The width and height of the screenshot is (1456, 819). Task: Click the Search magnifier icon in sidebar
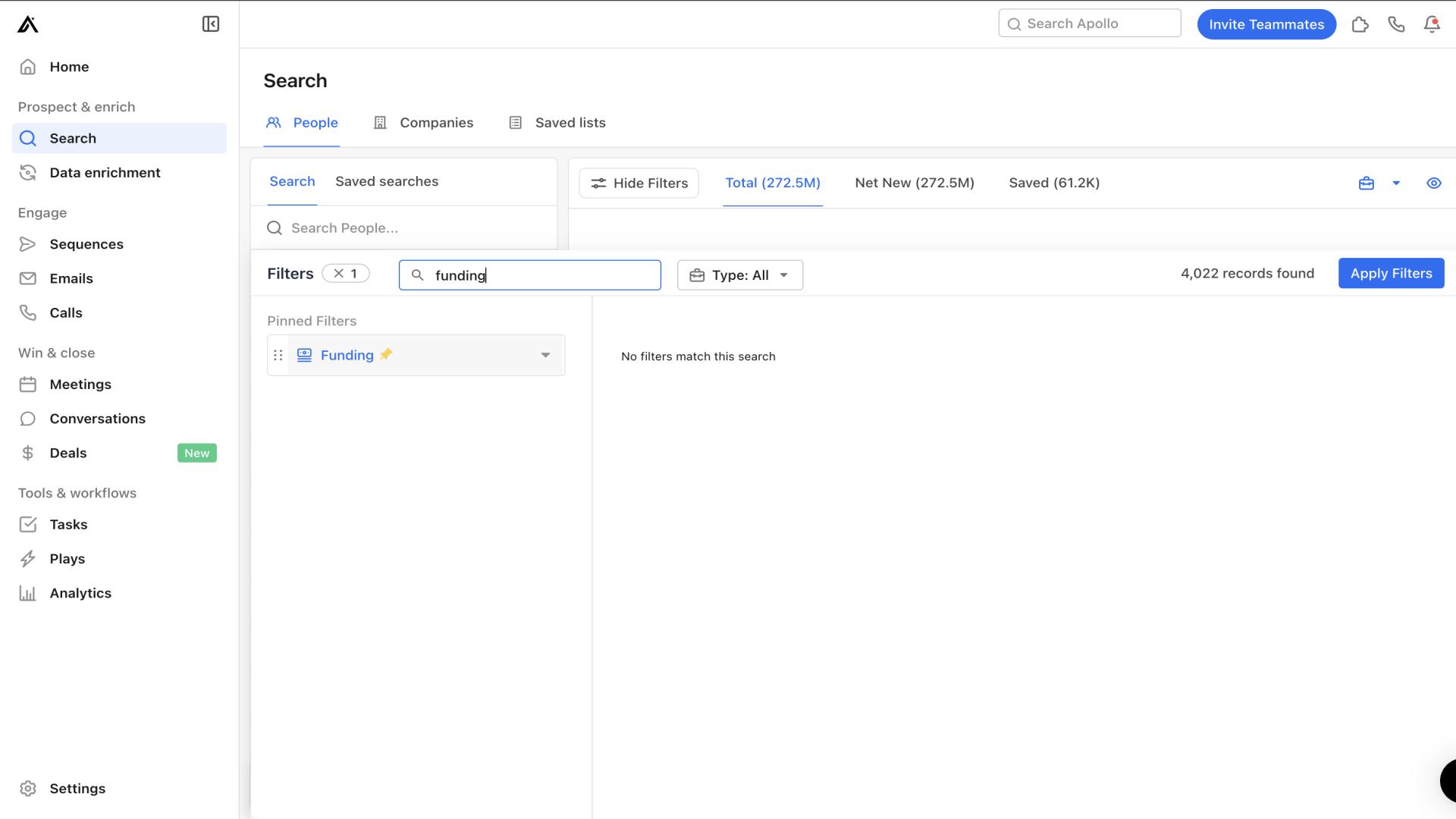(x=28, y=138)
